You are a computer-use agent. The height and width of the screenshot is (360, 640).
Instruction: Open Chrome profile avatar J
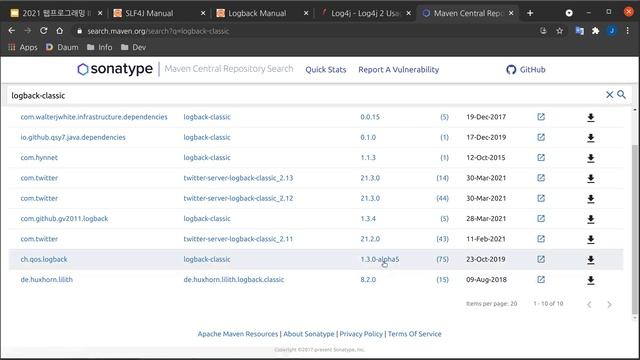[x=611, y=31]
